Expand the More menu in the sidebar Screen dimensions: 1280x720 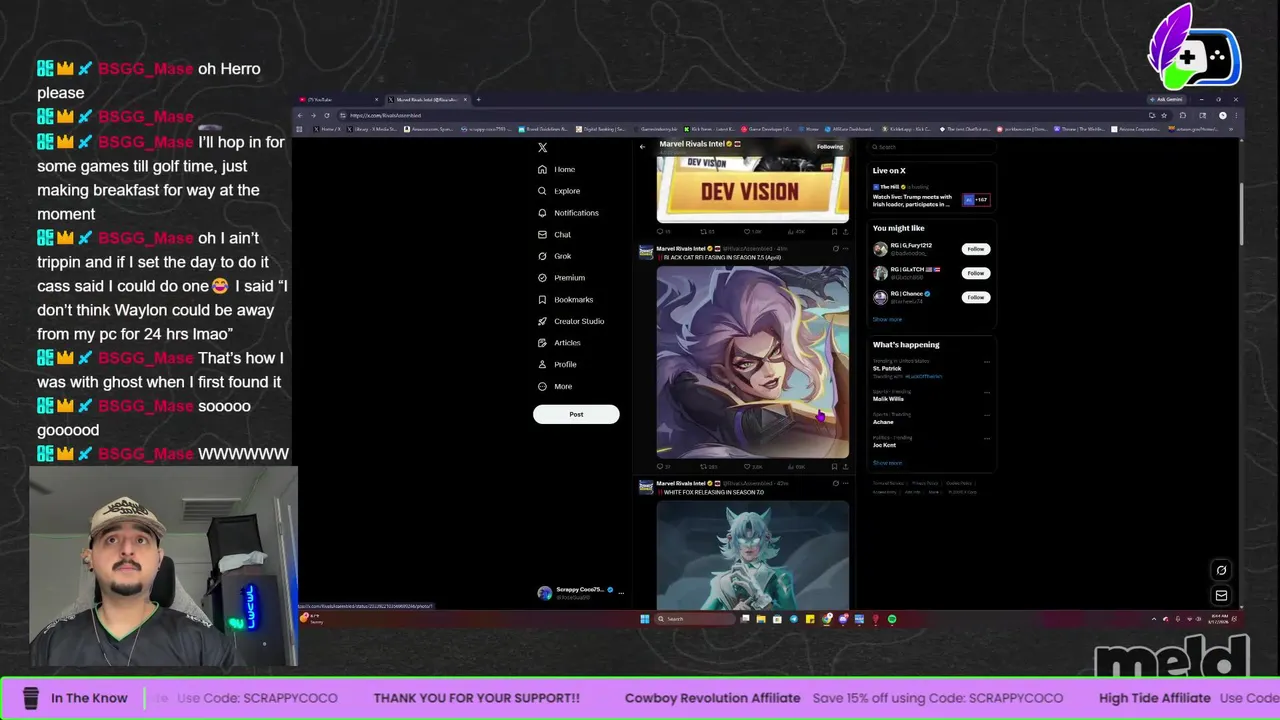pos(555,386)
